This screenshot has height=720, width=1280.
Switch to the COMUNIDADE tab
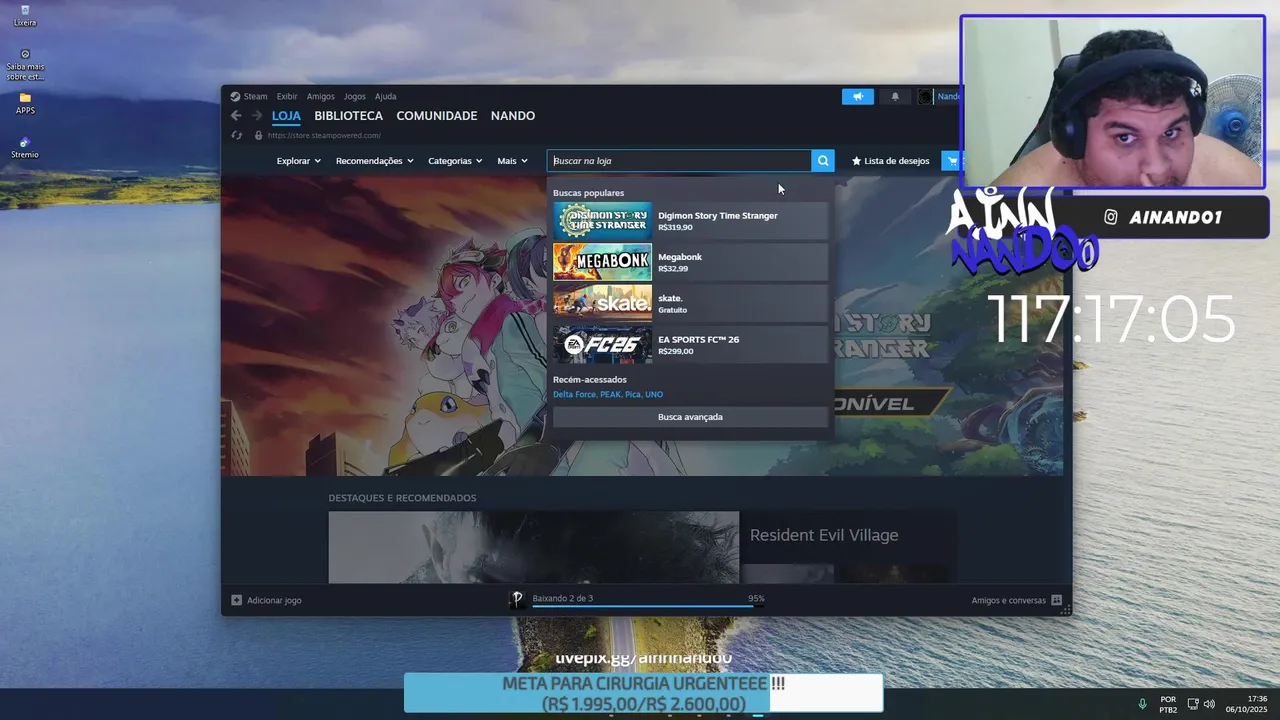437,116
